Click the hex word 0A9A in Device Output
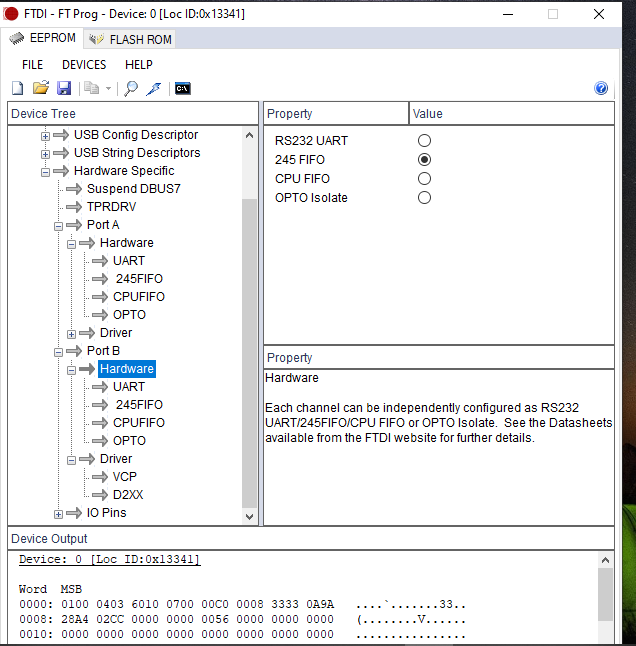This screenshot has width=636, height=646. click(320, 604)
